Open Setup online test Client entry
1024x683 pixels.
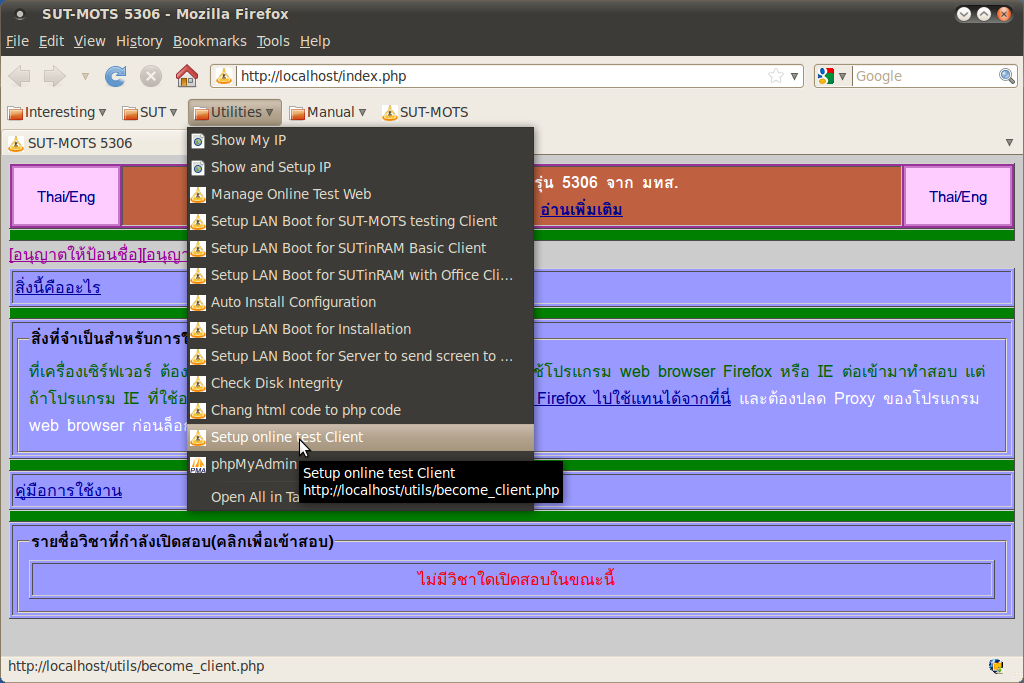coord(360,437)
